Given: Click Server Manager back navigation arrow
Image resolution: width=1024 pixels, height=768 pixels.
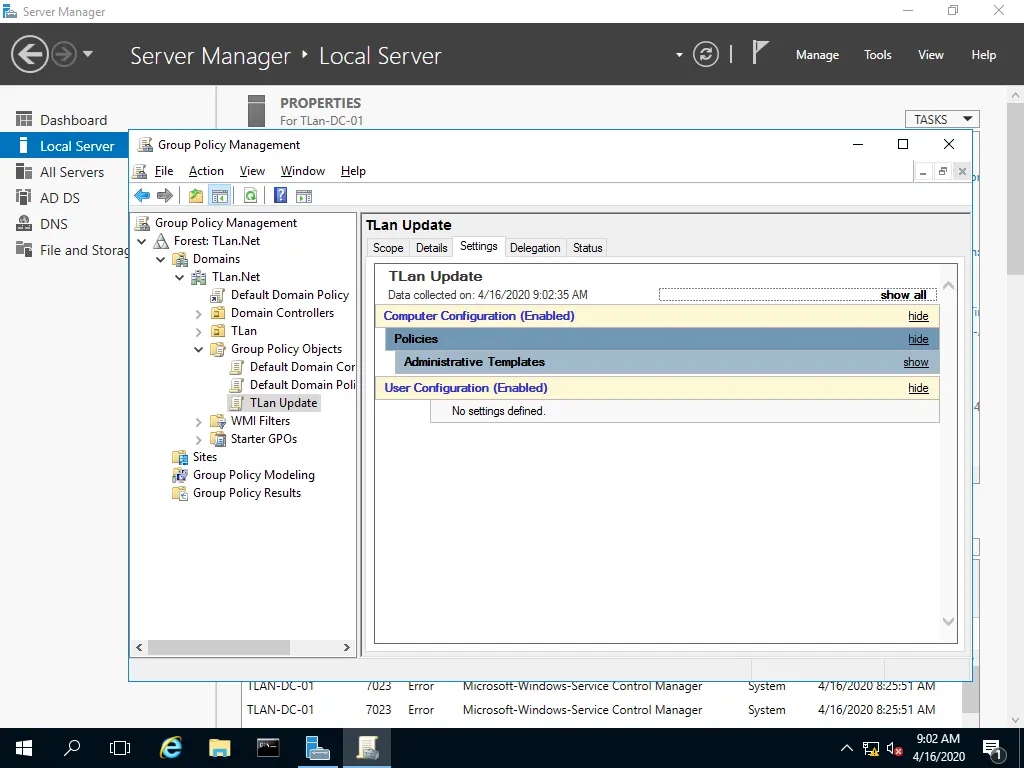Looking at the screenshot, I should click(x=29, y=54).
